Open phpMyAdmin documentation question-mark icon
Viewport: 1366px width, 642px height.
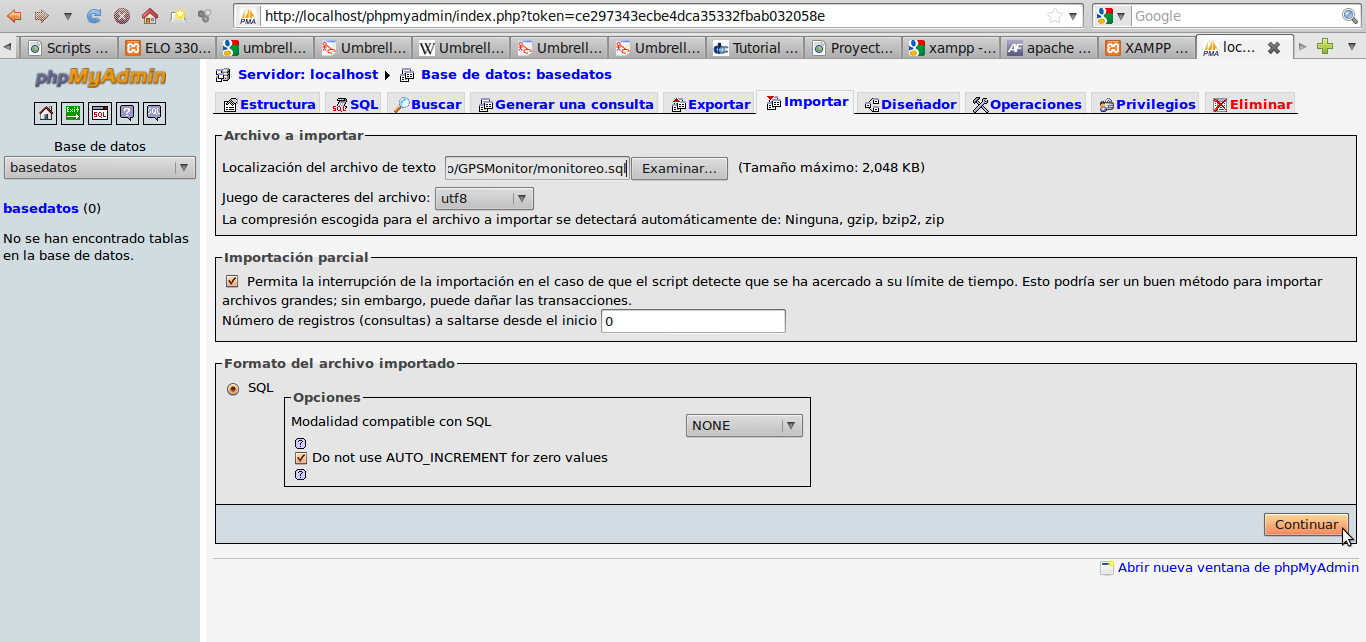click(x=127, y=113)
